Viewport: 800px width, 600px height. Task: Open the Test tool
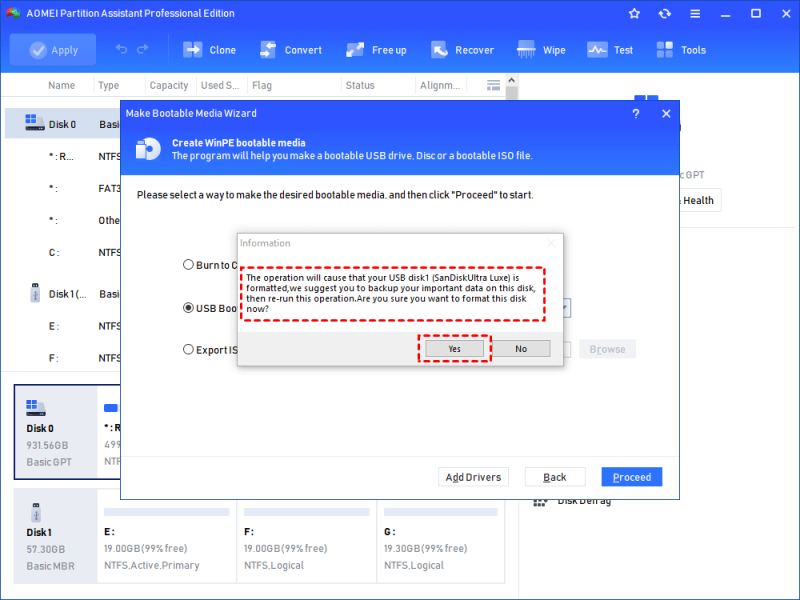tap(610, 50)
